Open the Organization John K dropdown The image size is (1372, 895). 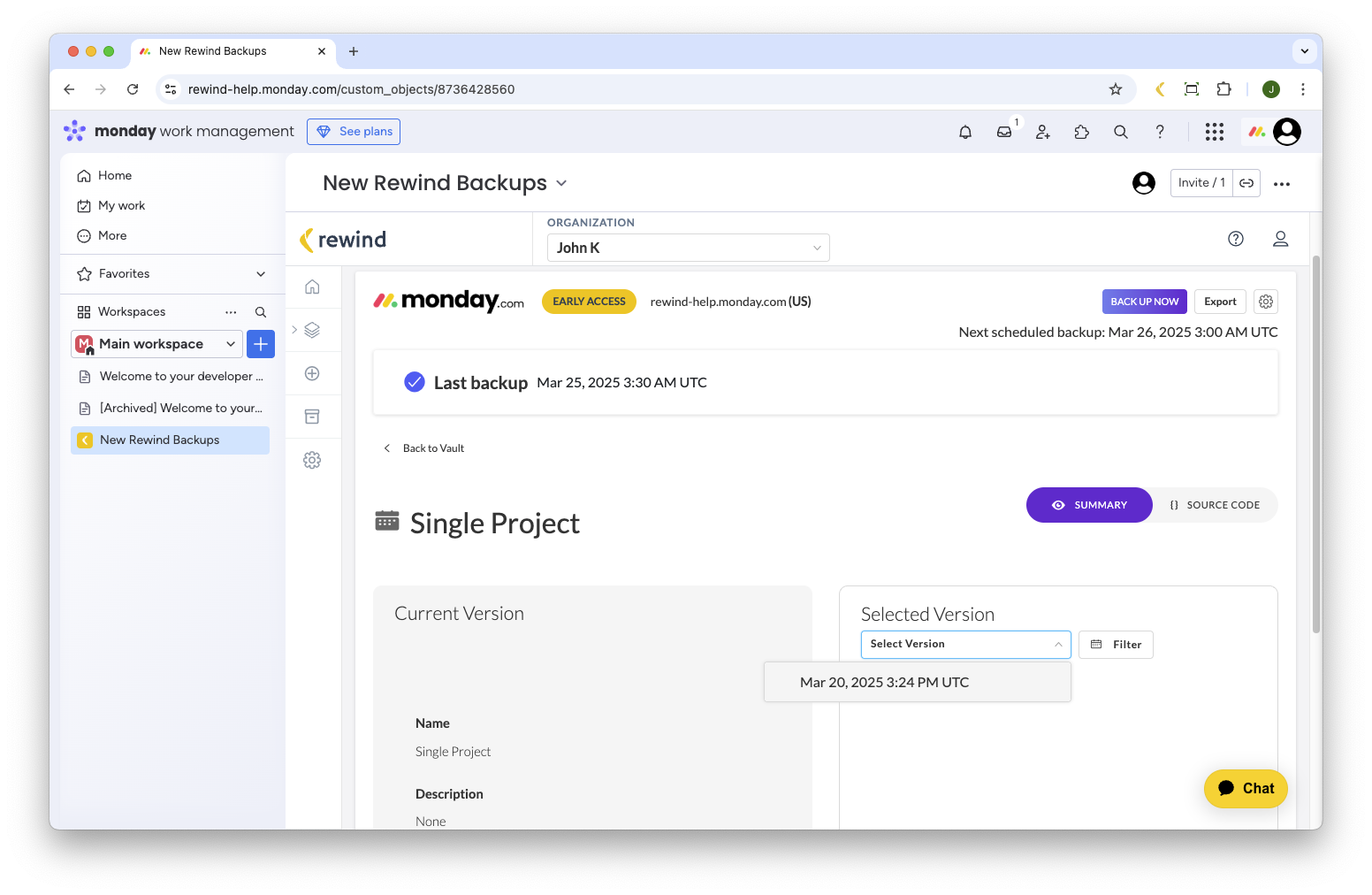[689, 248]
